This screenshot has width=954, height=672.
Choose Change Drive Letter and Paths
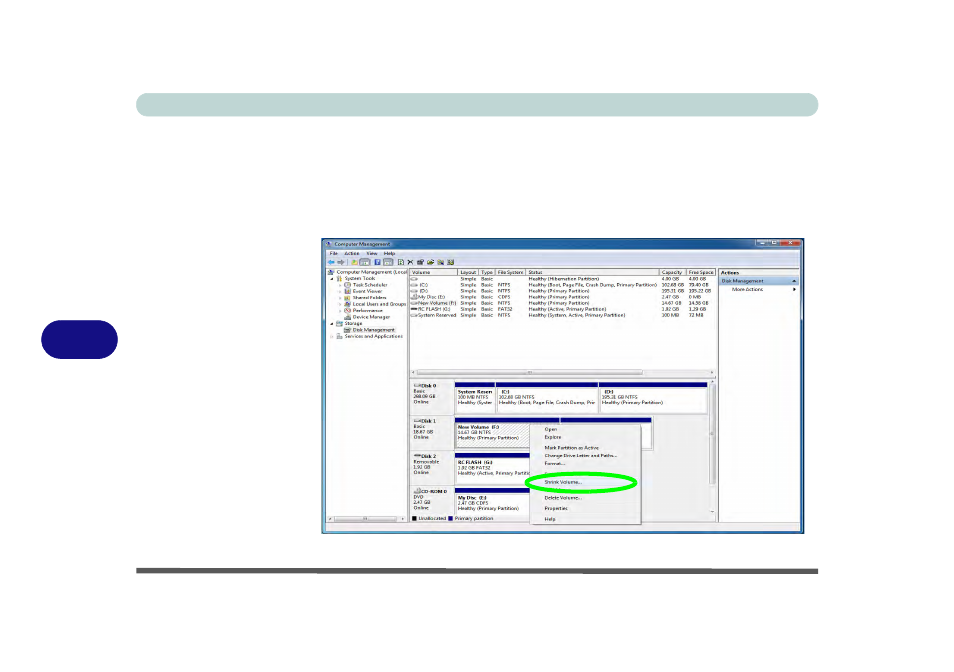[582, 456]
